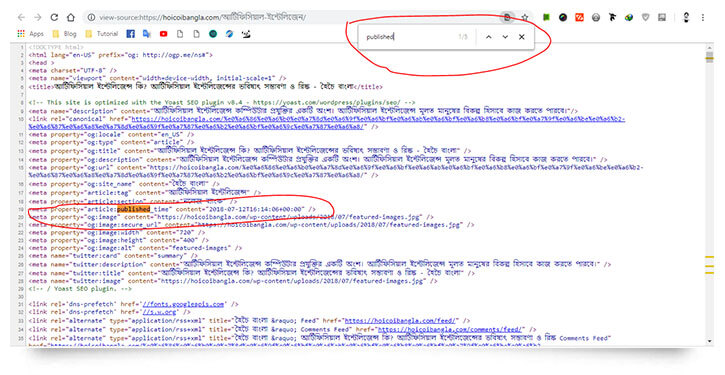Open the black figure bookmark icon
The image size is (725, 375).
pyautogui.click(x=246, y=34)
